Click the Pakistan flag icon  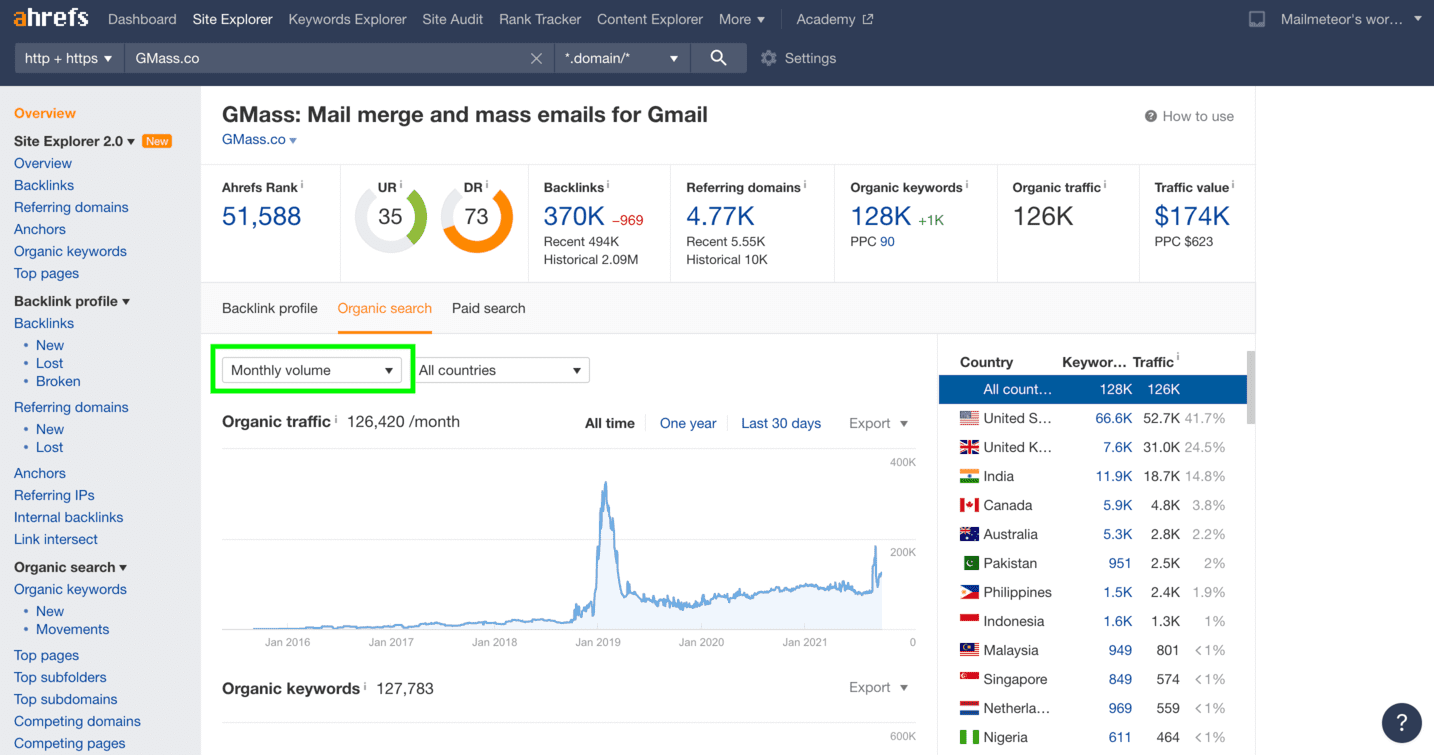(969, 563)
